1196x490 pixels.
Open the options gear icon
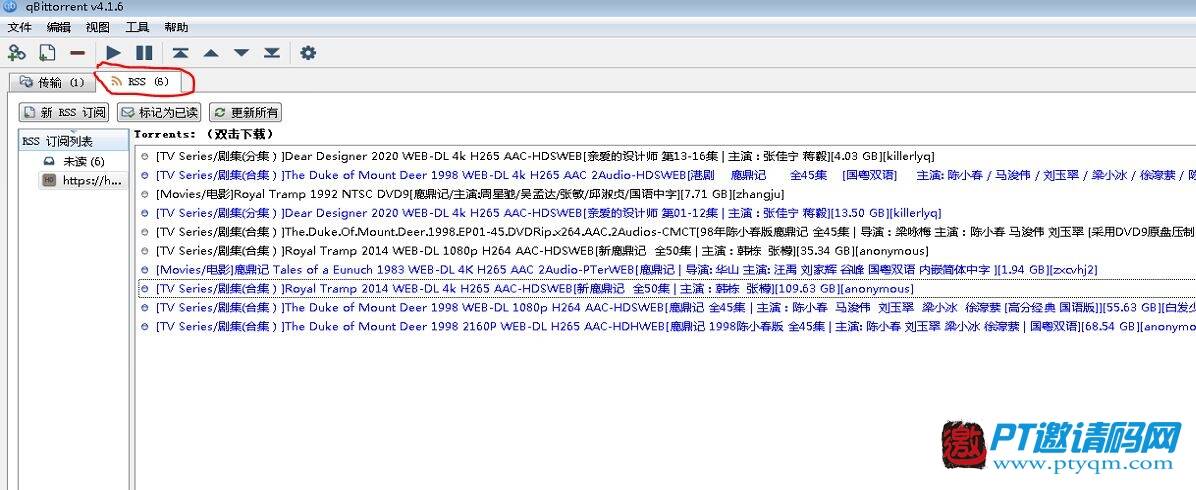[x=308, y=53]
